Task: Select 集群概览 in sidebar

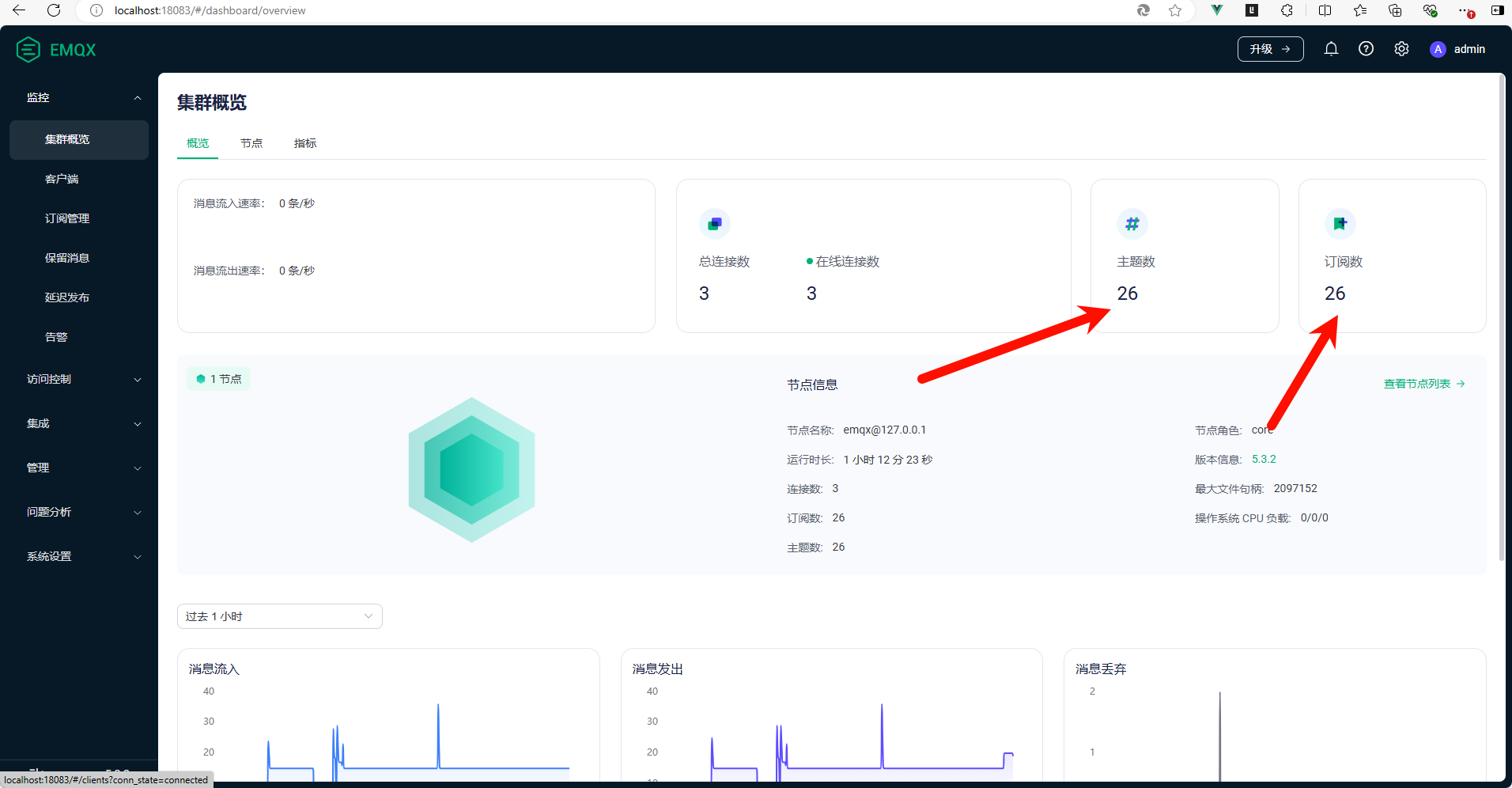Action: click(x=79, y=140)
